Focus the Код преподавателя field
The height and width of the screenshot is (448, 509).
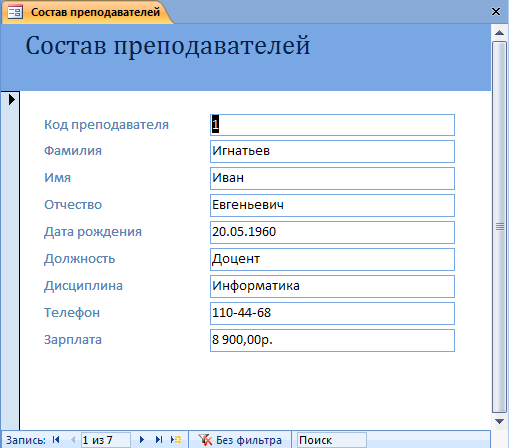point(332,125)
